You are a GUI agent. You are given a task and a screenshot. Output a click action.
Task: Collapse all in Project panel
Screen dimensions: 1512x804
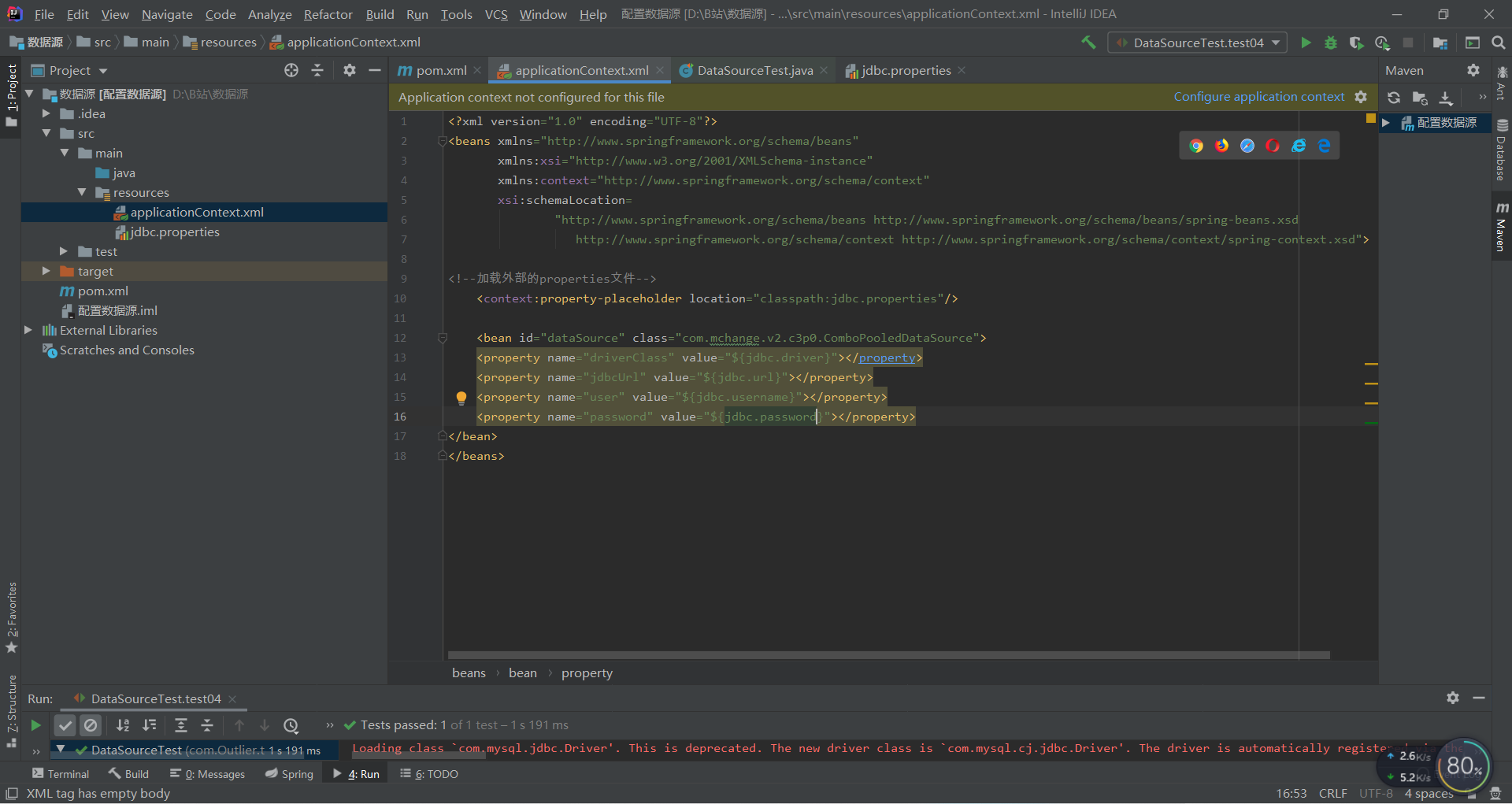tap(317, 70)
